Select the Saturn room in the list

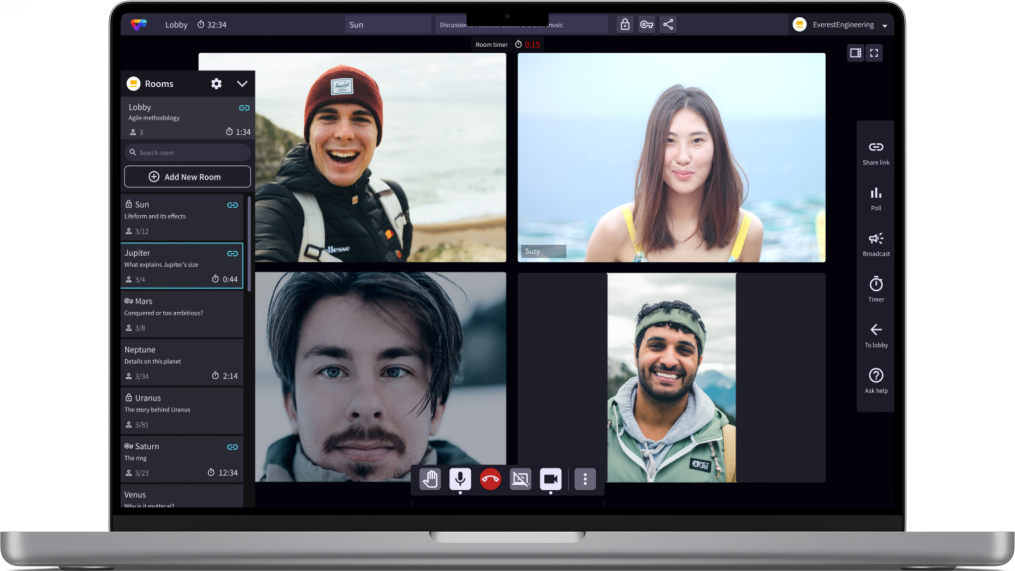(182, 459)
